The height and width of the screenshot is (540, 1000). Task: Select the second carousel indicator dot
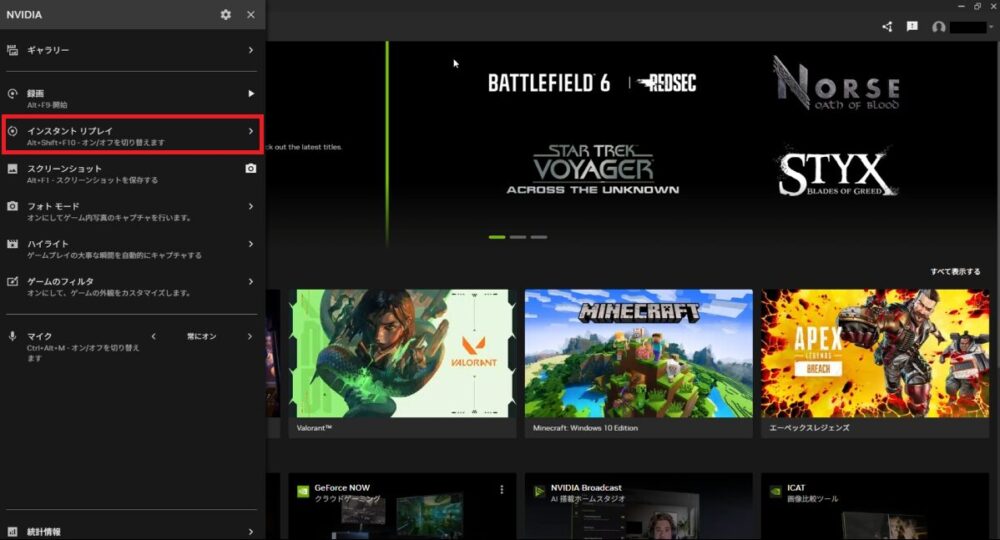pyautogui.click(x=518, y=237)
